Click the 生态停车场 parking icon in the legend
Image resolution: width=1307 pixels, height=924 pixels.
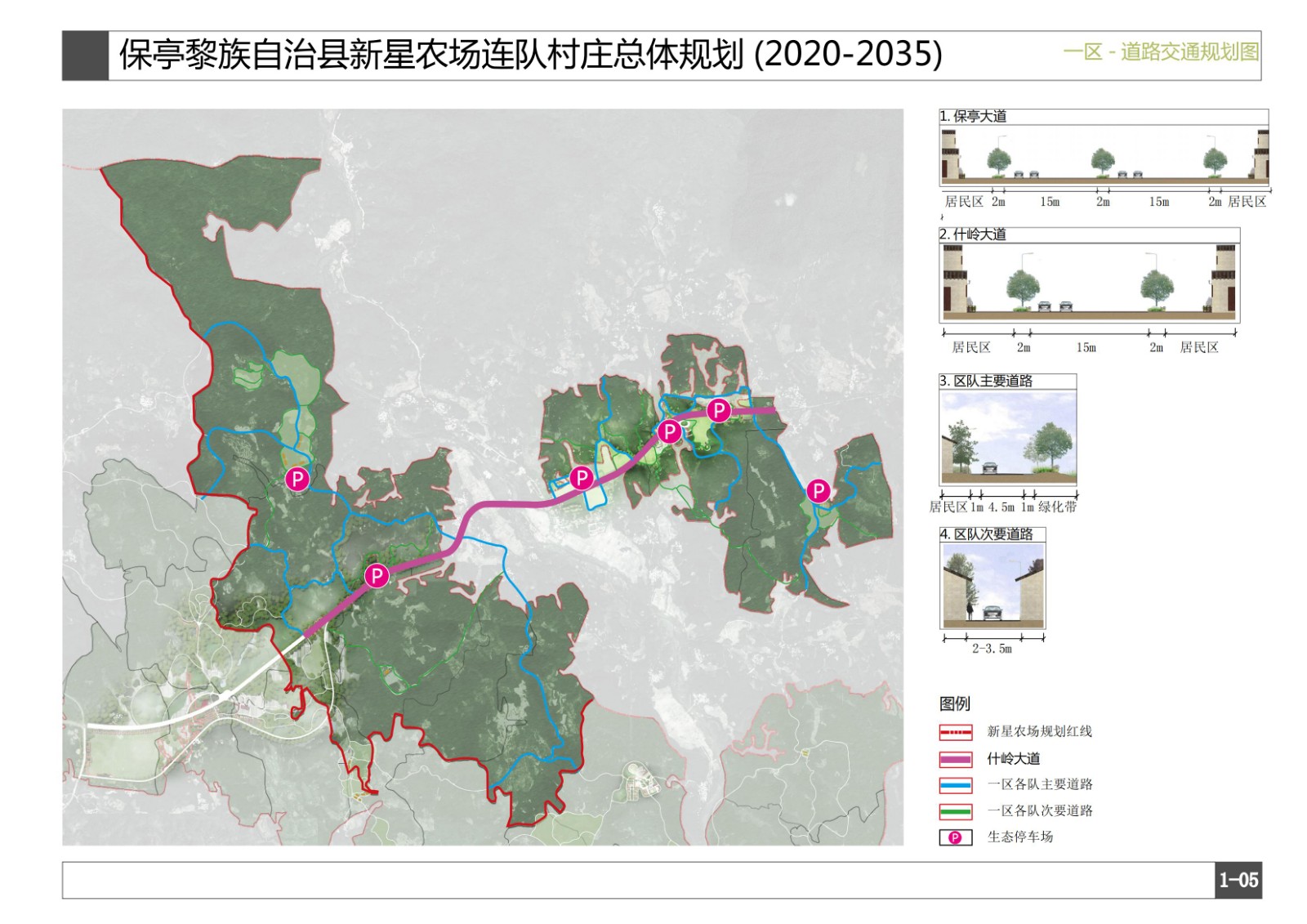click(955, 837)
